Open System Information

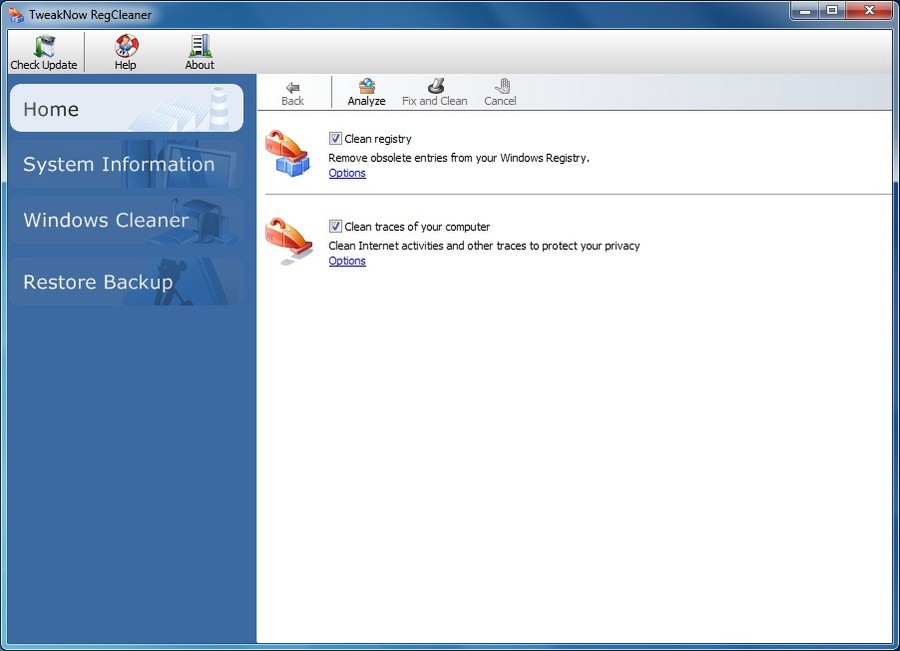tap(125, 164)
